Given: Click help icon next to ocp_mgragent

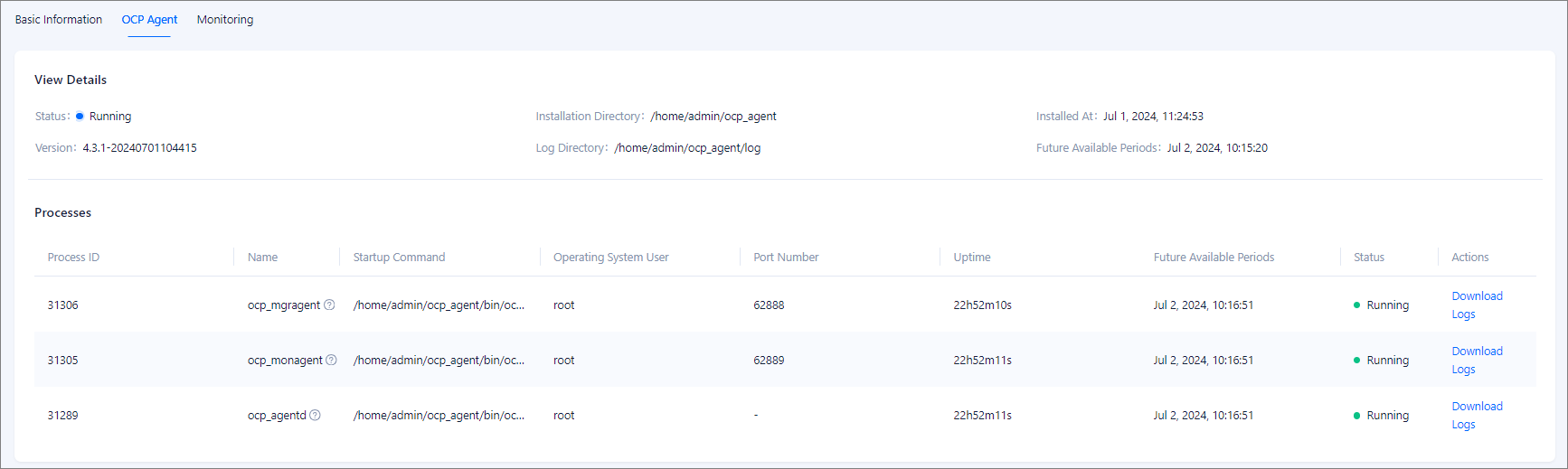Looking at the screenshot, I should click(329, 305).
